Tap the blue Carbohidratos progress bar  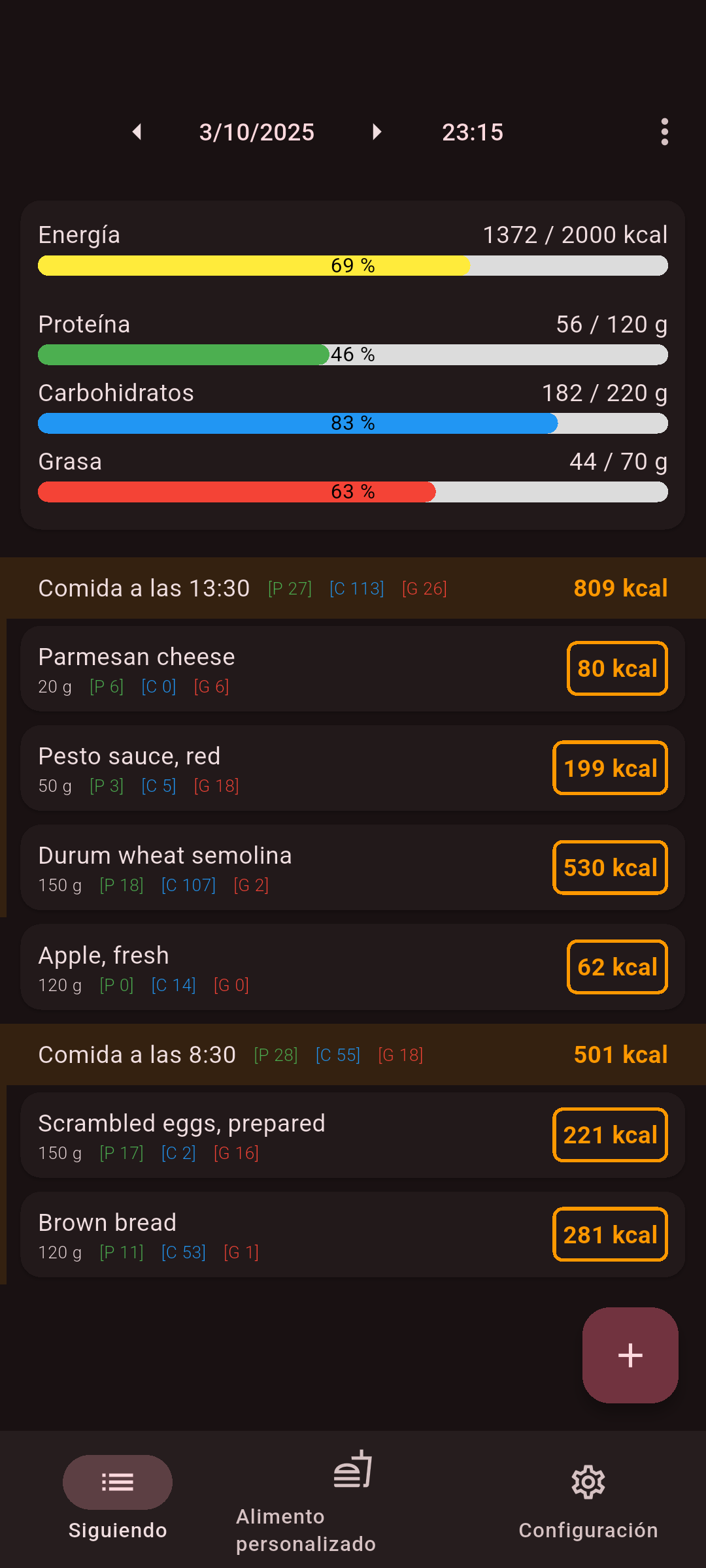pyautogui.click(x=353, y=423)
